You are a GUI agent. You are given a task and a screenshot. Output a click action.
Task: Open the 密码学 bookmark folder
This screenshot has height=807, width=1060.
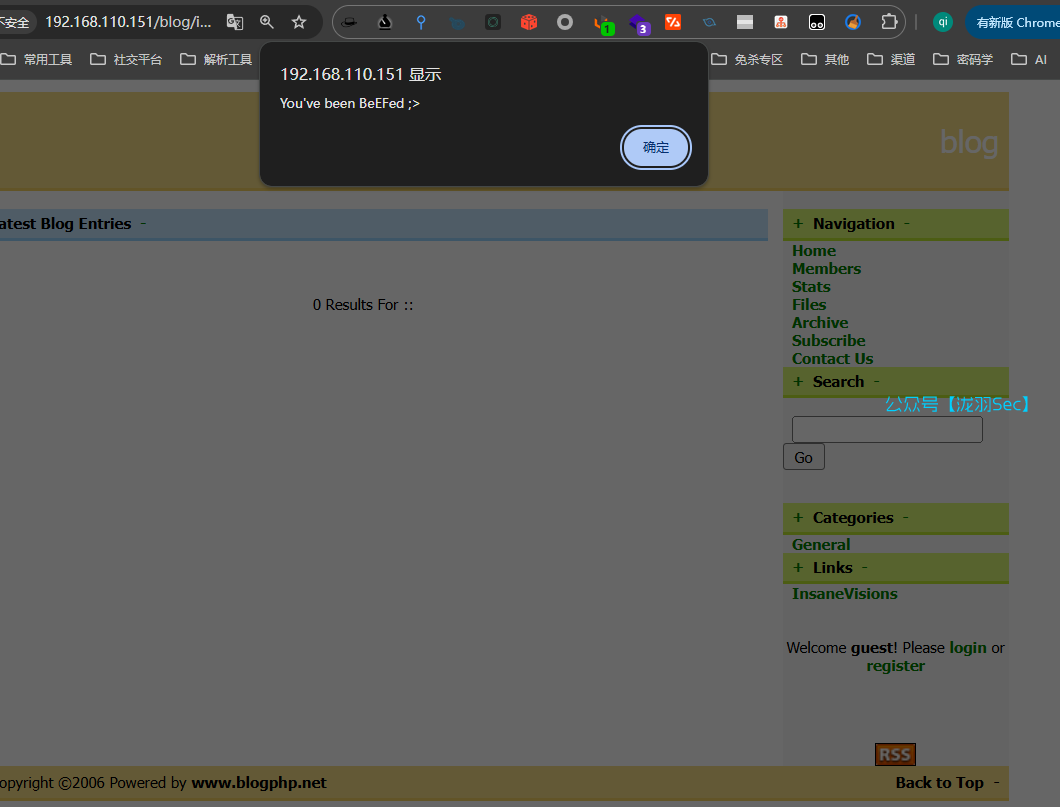pyautogui.click(x=963, y=59)
